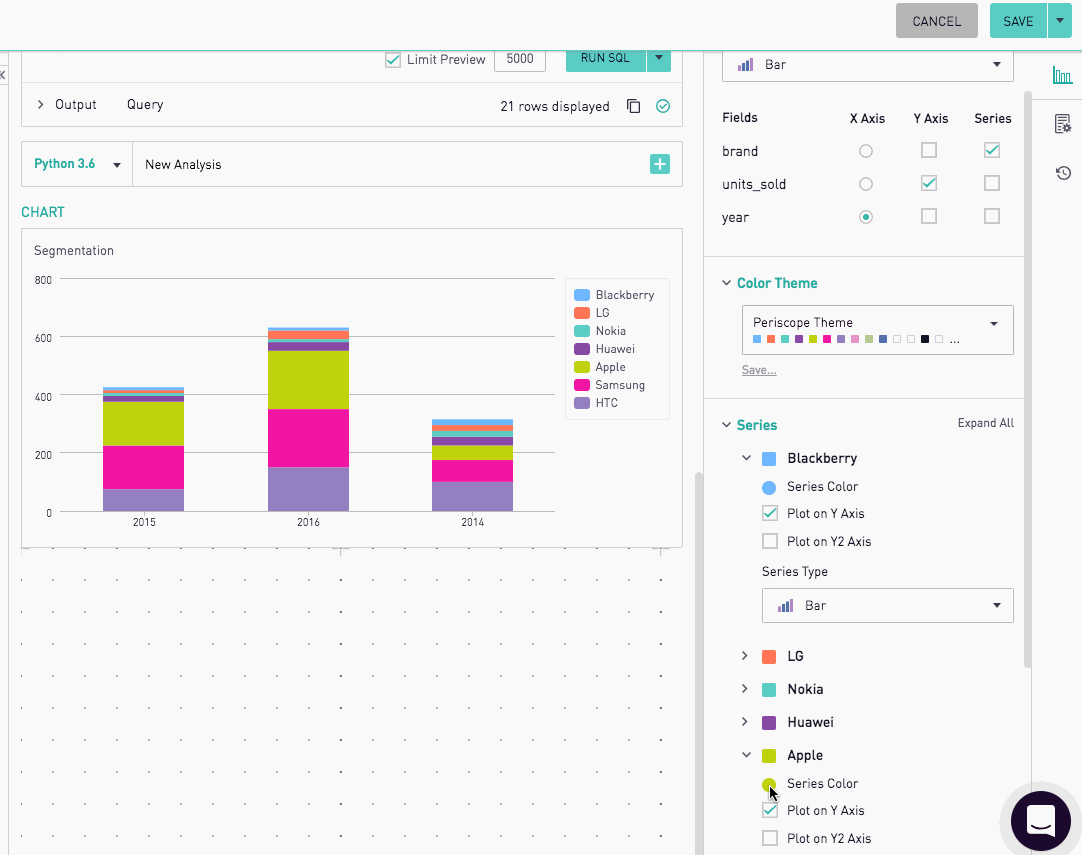
Task: Open the chart settings sidebar icon
Action: tap(1063, 75)
